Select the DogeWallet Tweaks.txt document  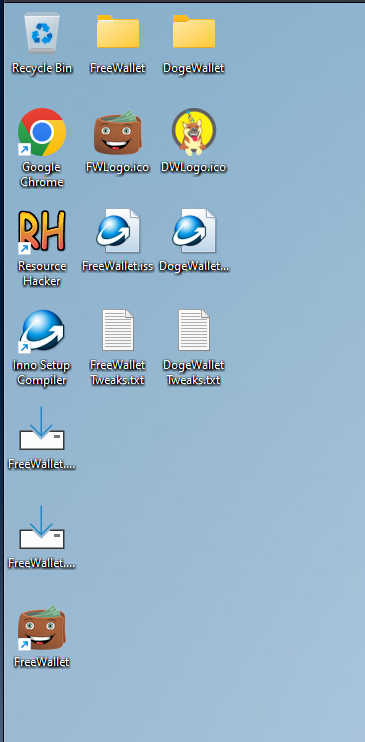194,330
